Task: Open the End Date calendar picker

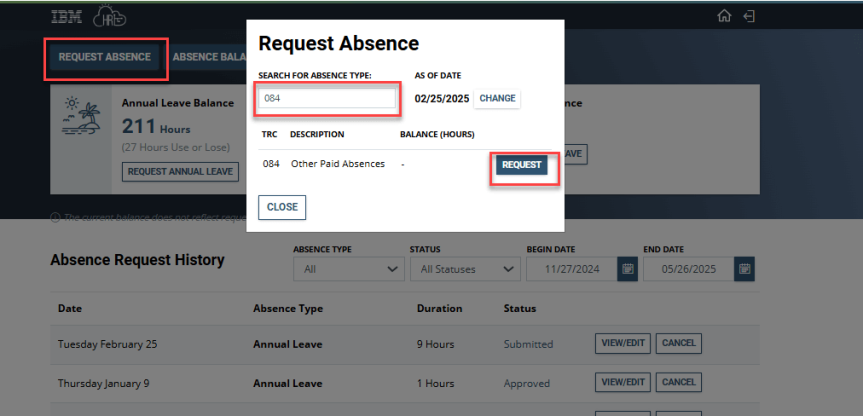Action: click(x=744, y=269)
